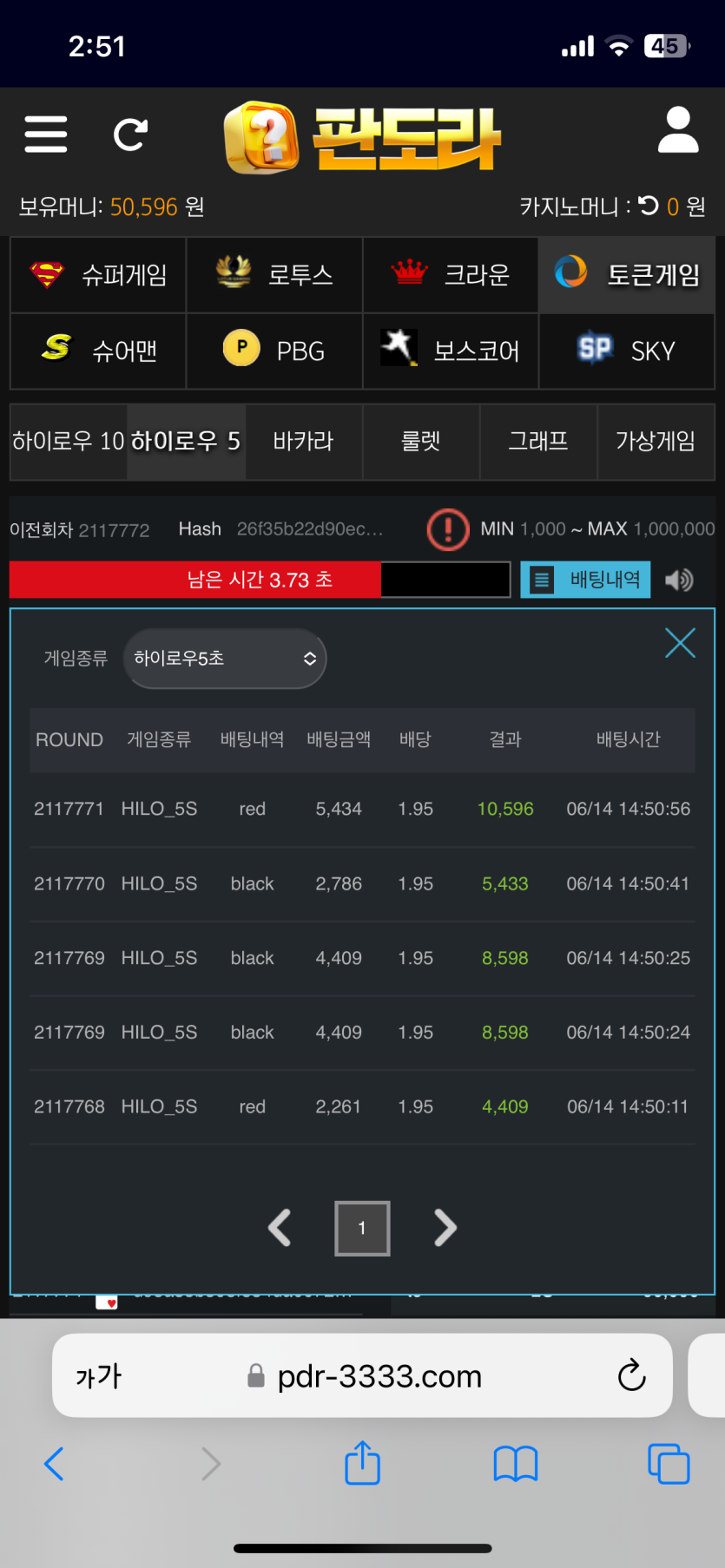Open the hamburger menu
Image resolution: width=725 pixels, height=1568 pixels.
coord(46,134)
